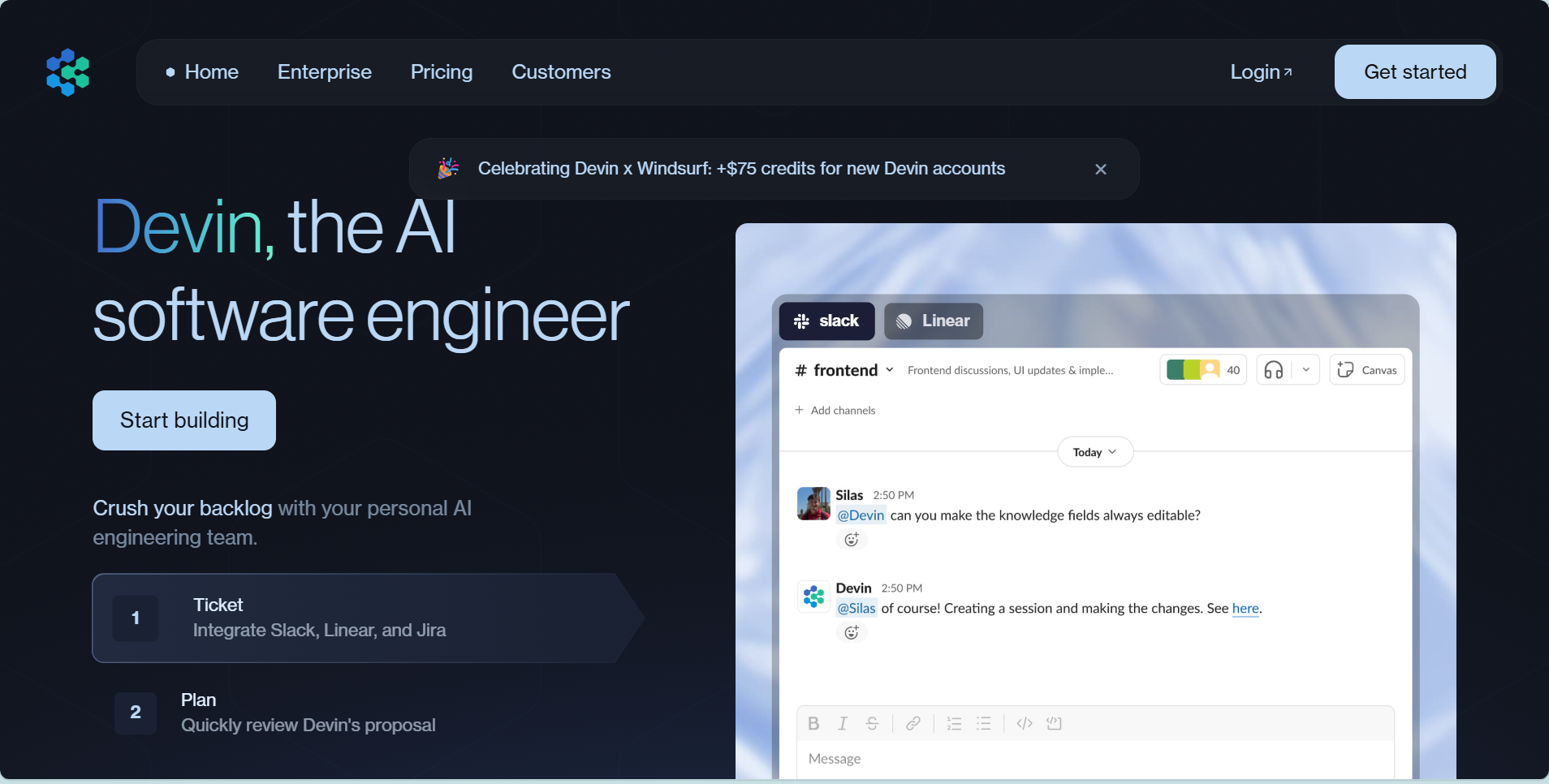Open the Enterprise nav item
The image size is (1549, 784).
[x=325, y=72]
